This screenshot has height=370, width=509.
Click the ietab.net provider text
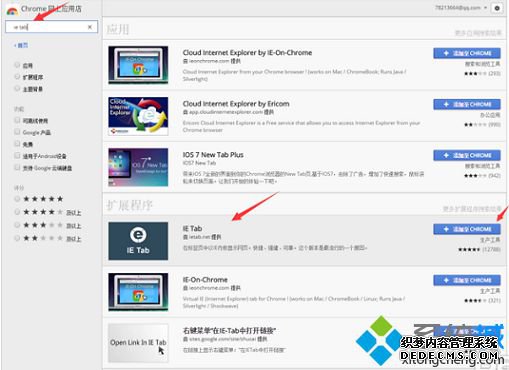tap(202, 237)
